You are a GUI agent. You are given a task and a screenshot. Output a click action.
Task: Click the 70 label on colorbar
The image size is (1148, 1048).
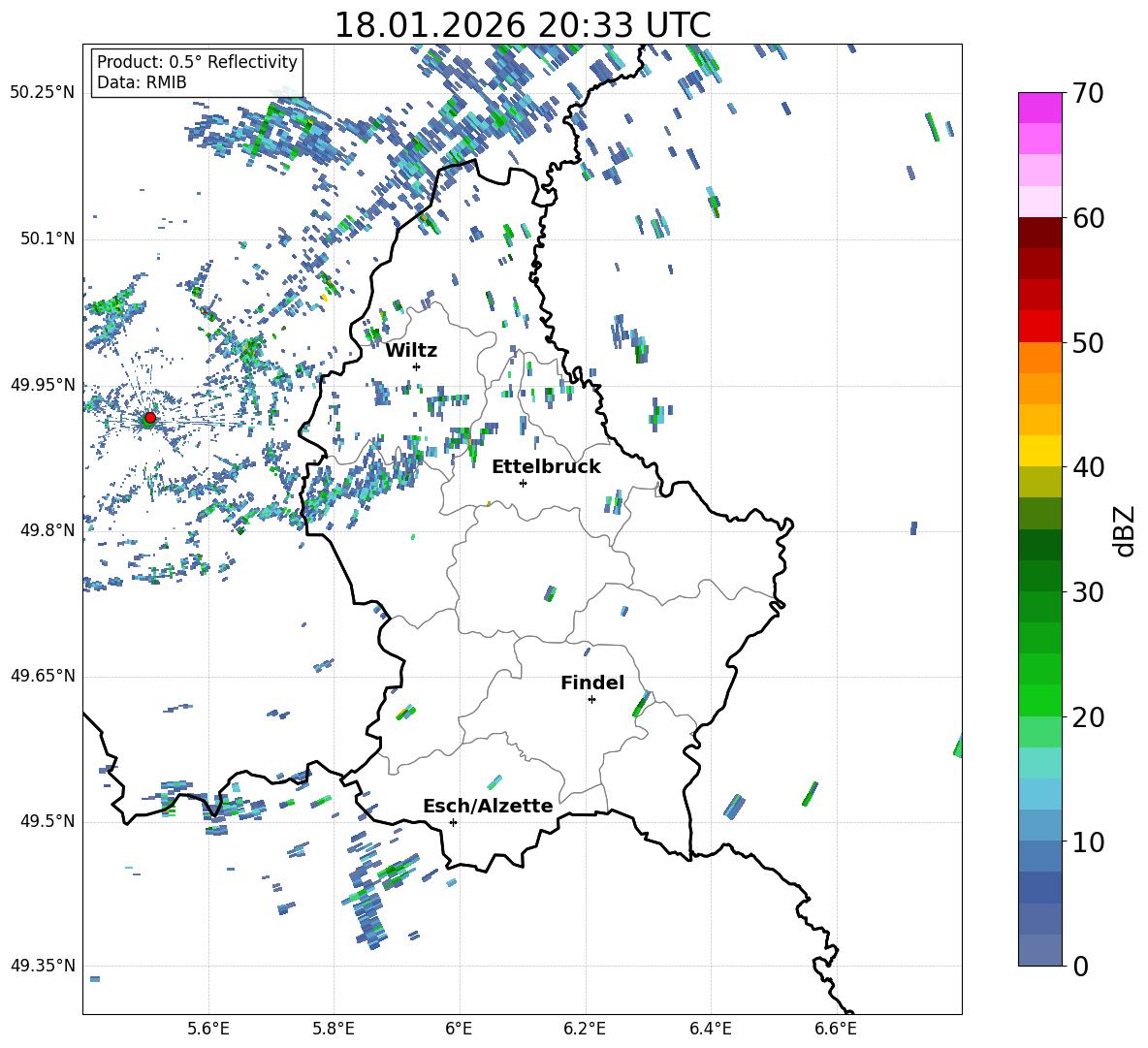(x=1088, y=94)
